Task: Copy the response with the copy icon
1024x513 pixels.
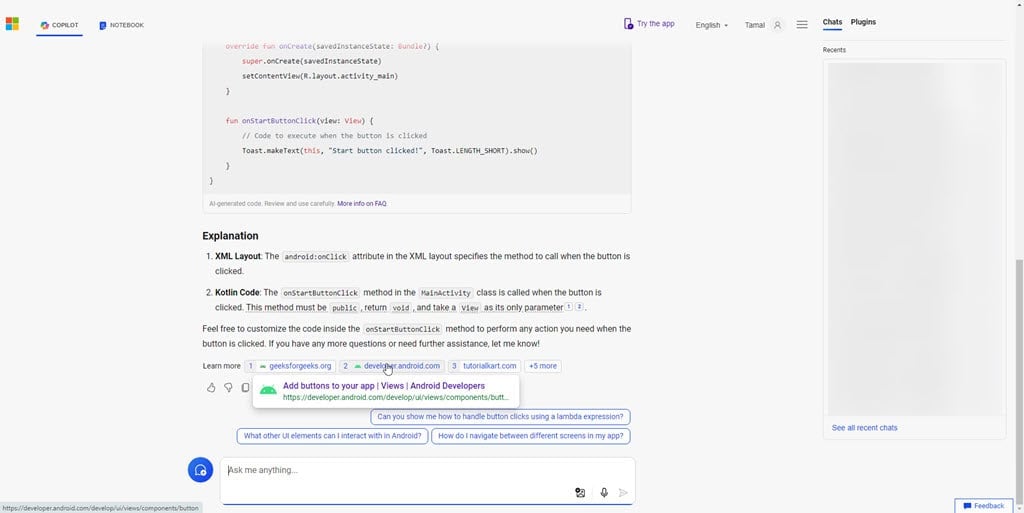Action: pyautogui.click(x=245, y=388)
